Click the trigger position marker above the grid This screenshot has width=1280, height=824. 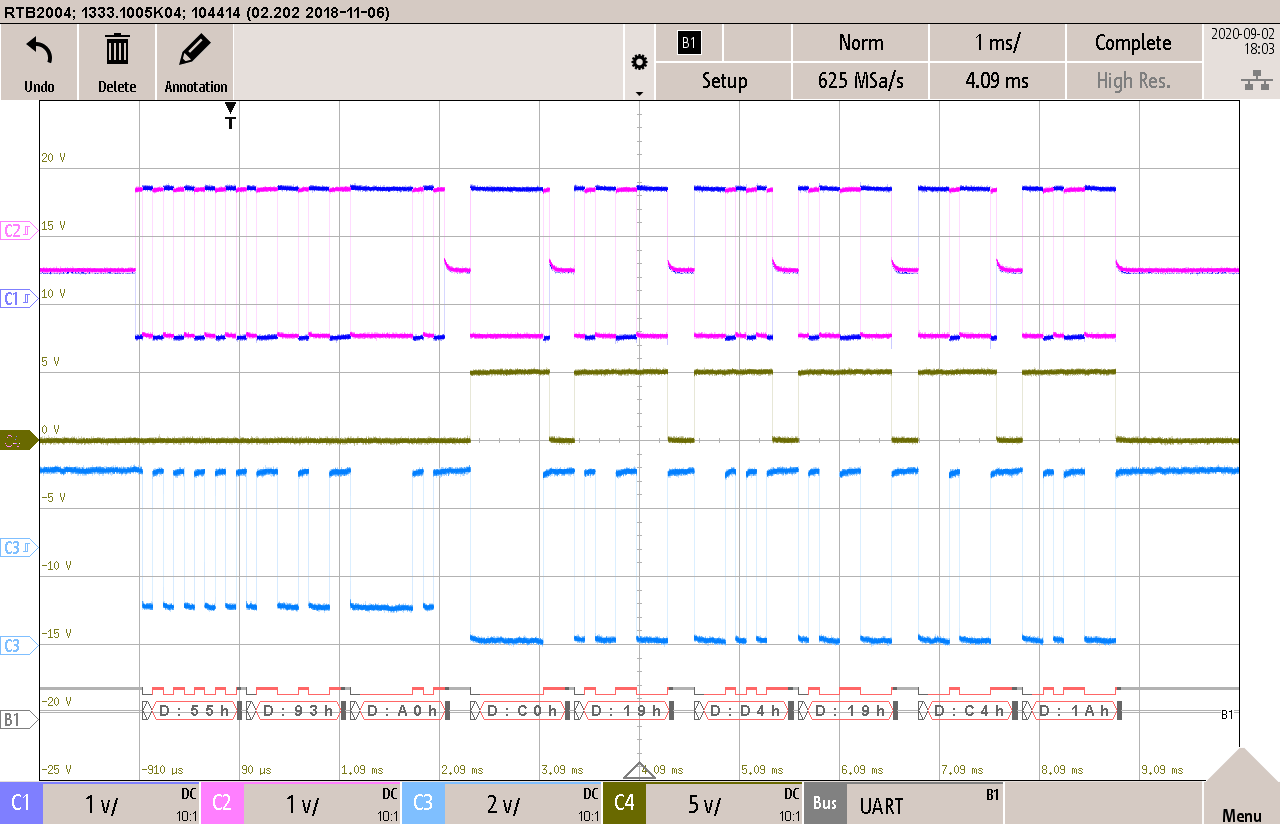(x=230, y=113)
